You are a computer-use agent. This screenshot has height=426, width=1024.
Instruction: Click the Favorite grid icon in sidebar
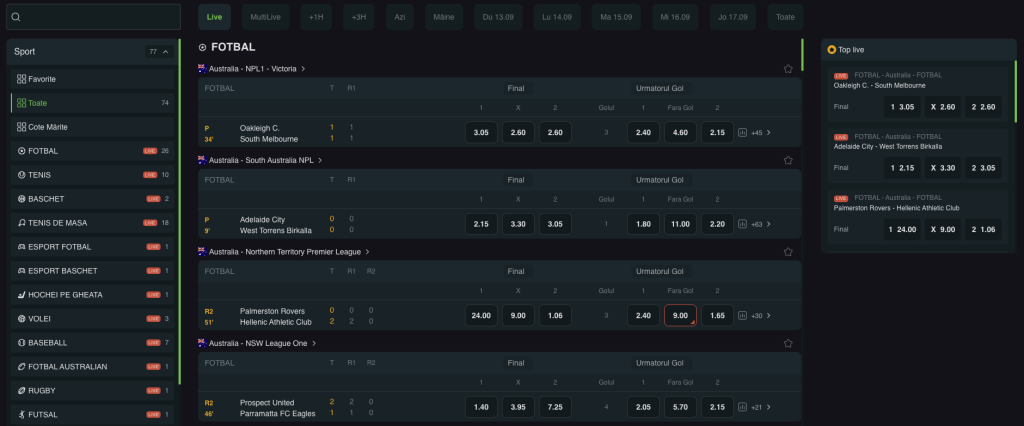tap(22, 79)
